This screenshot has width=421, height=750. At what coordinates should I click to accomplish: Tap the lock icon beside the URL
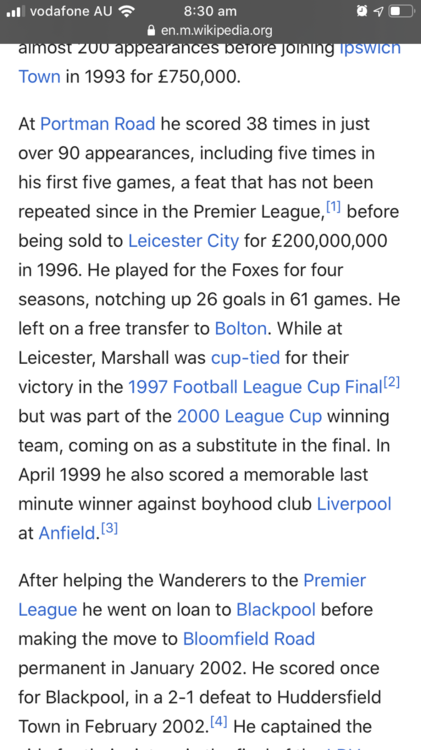(x=151, y=31)
